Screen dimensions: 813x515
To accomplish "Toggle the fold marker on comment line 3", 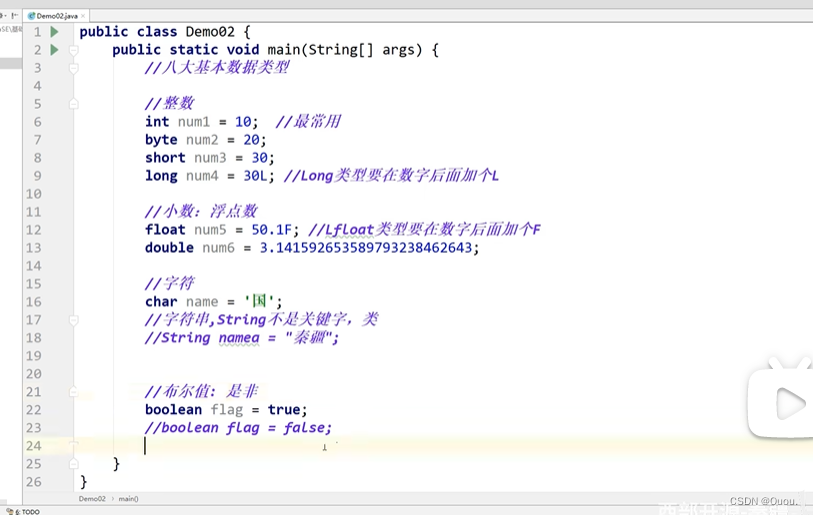I will [x=74, y=68].
